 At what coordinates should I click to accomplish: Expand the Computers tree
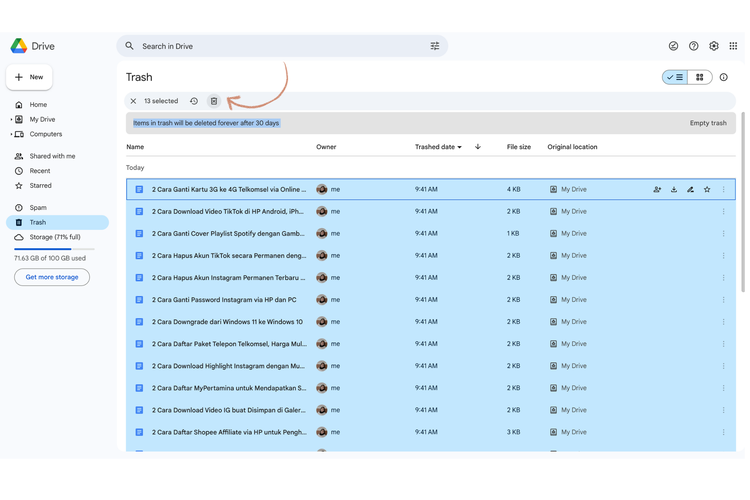(11, 134)
